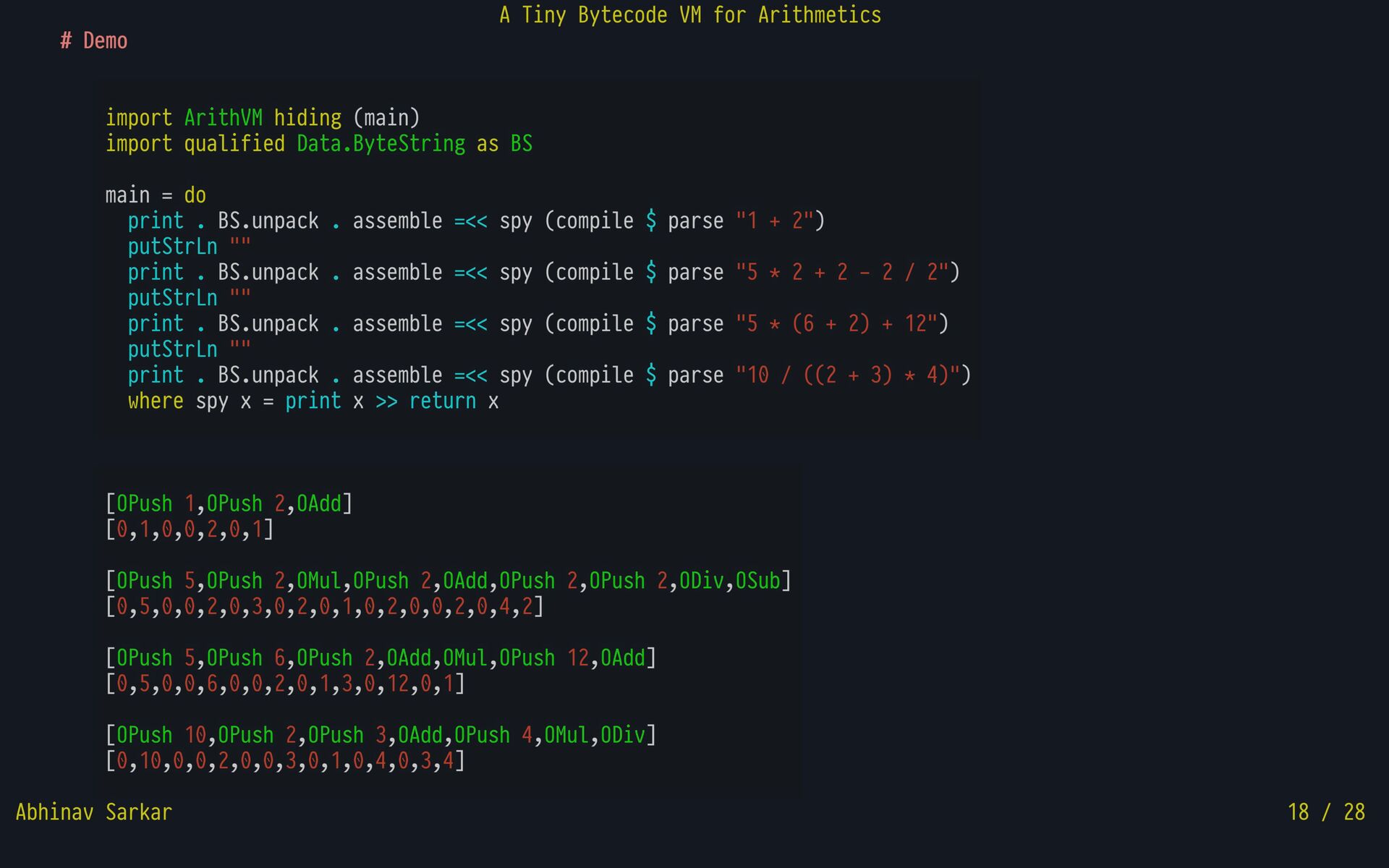Click 'Data.ByteString' module name

381,144
